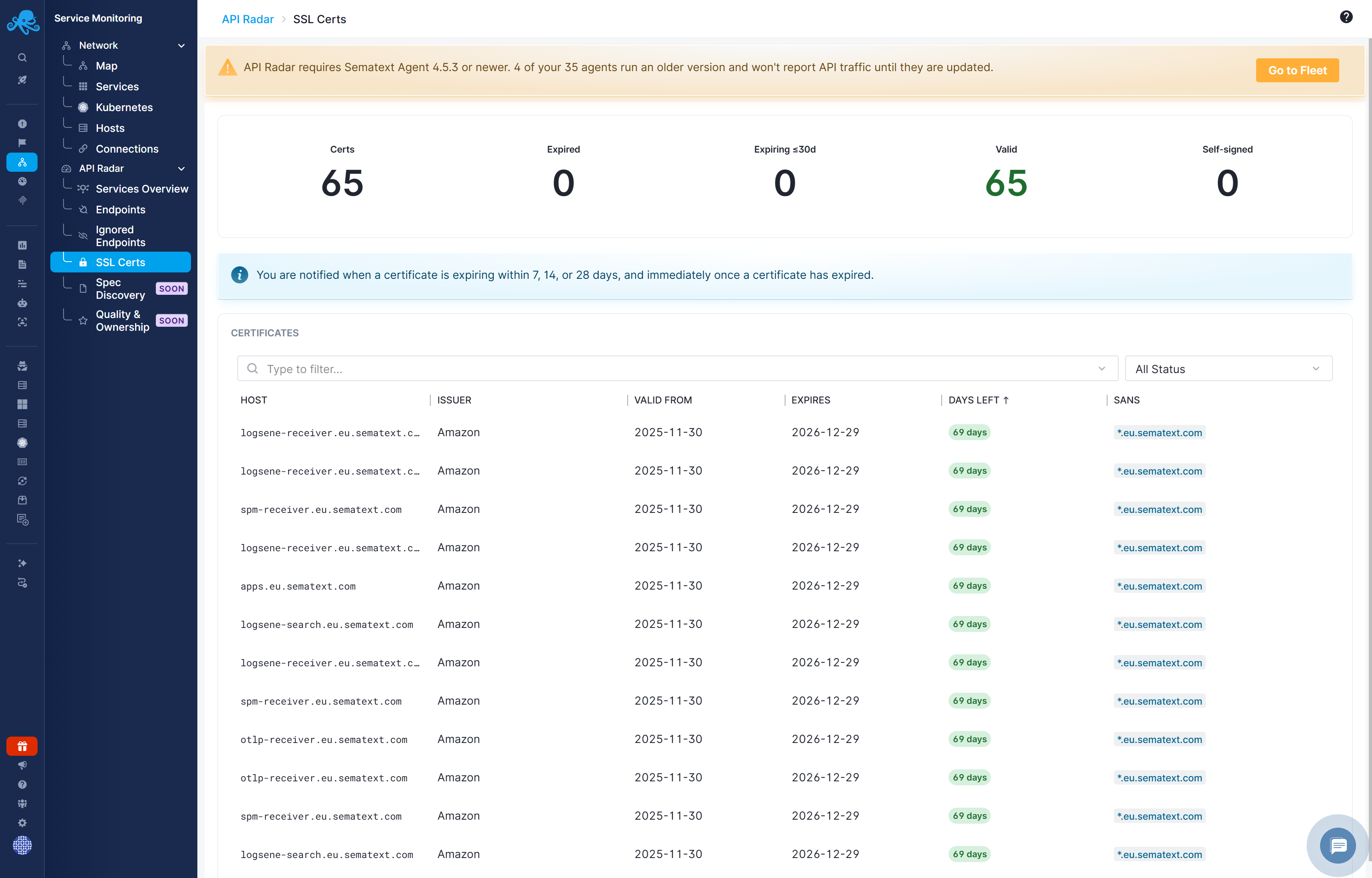1372x878 pixels.
Task: Open Services Overview under API Radar
Action: click(142, 189)
